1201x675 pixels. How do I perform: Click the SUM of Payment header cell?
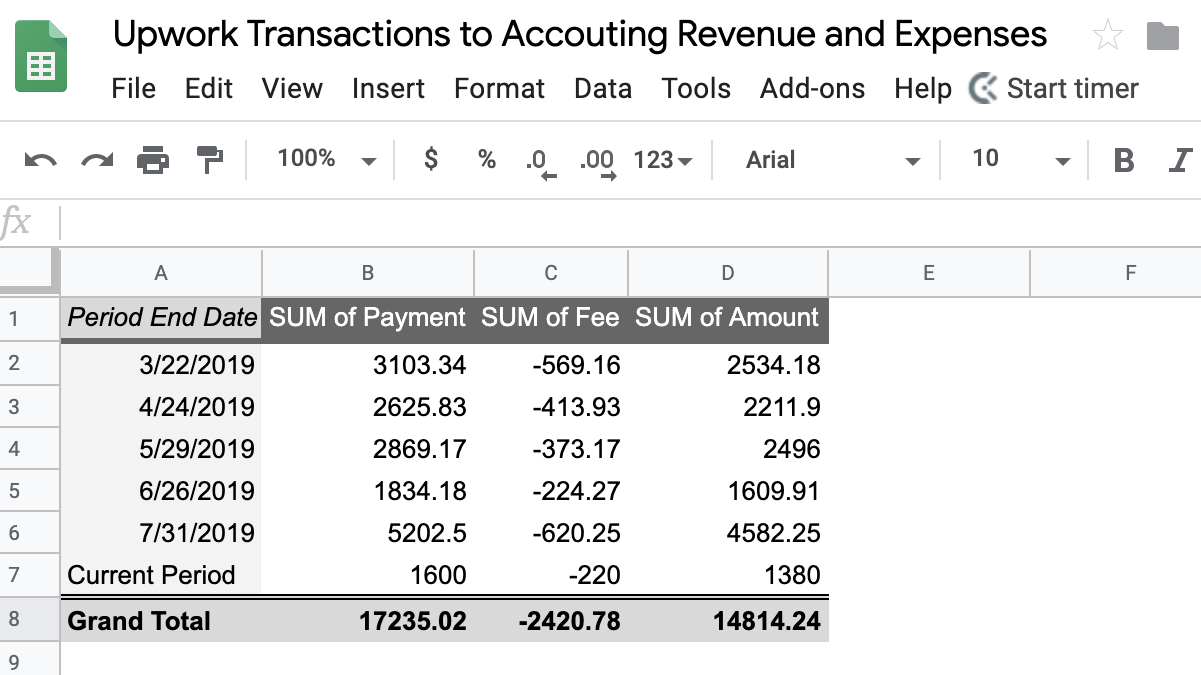[368, 319]
